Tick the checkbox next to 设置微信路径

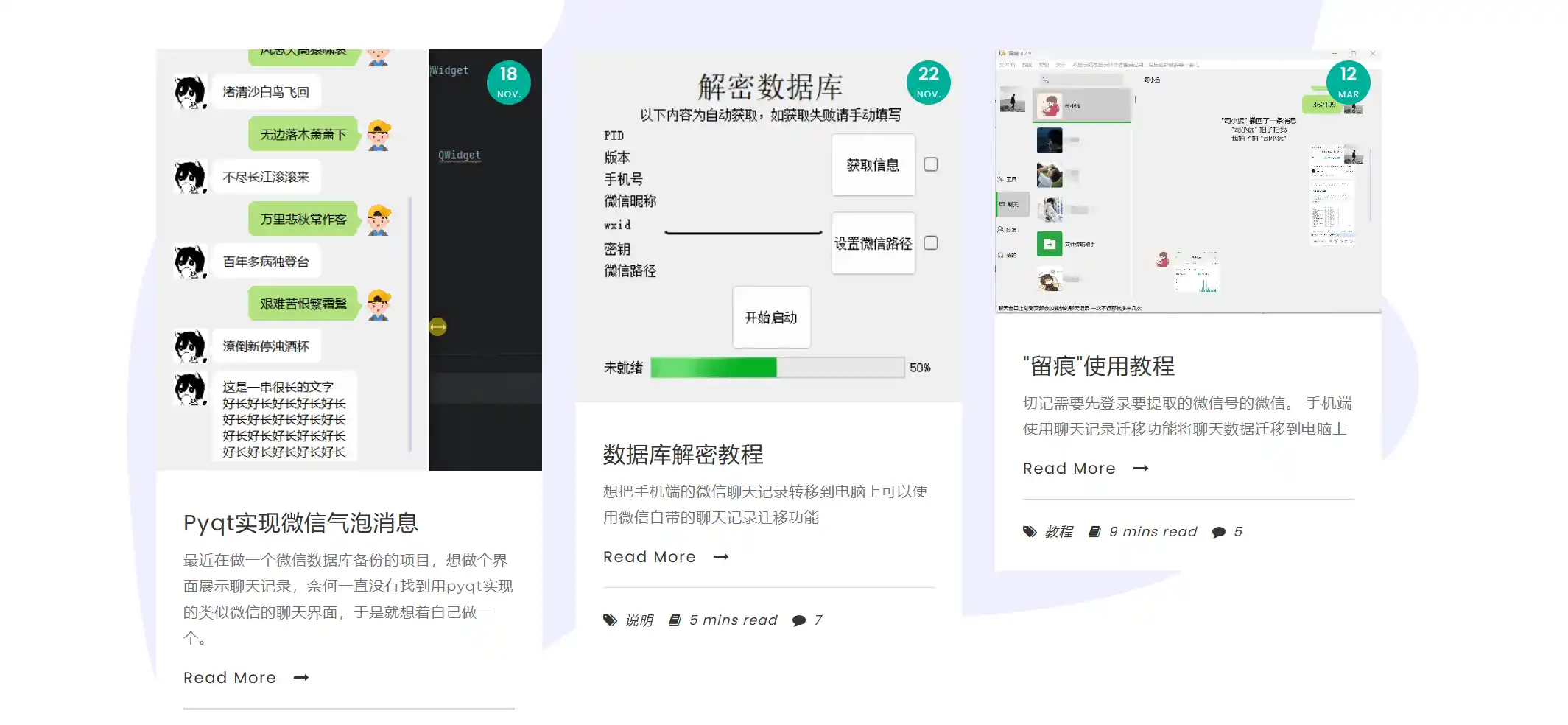931,242
